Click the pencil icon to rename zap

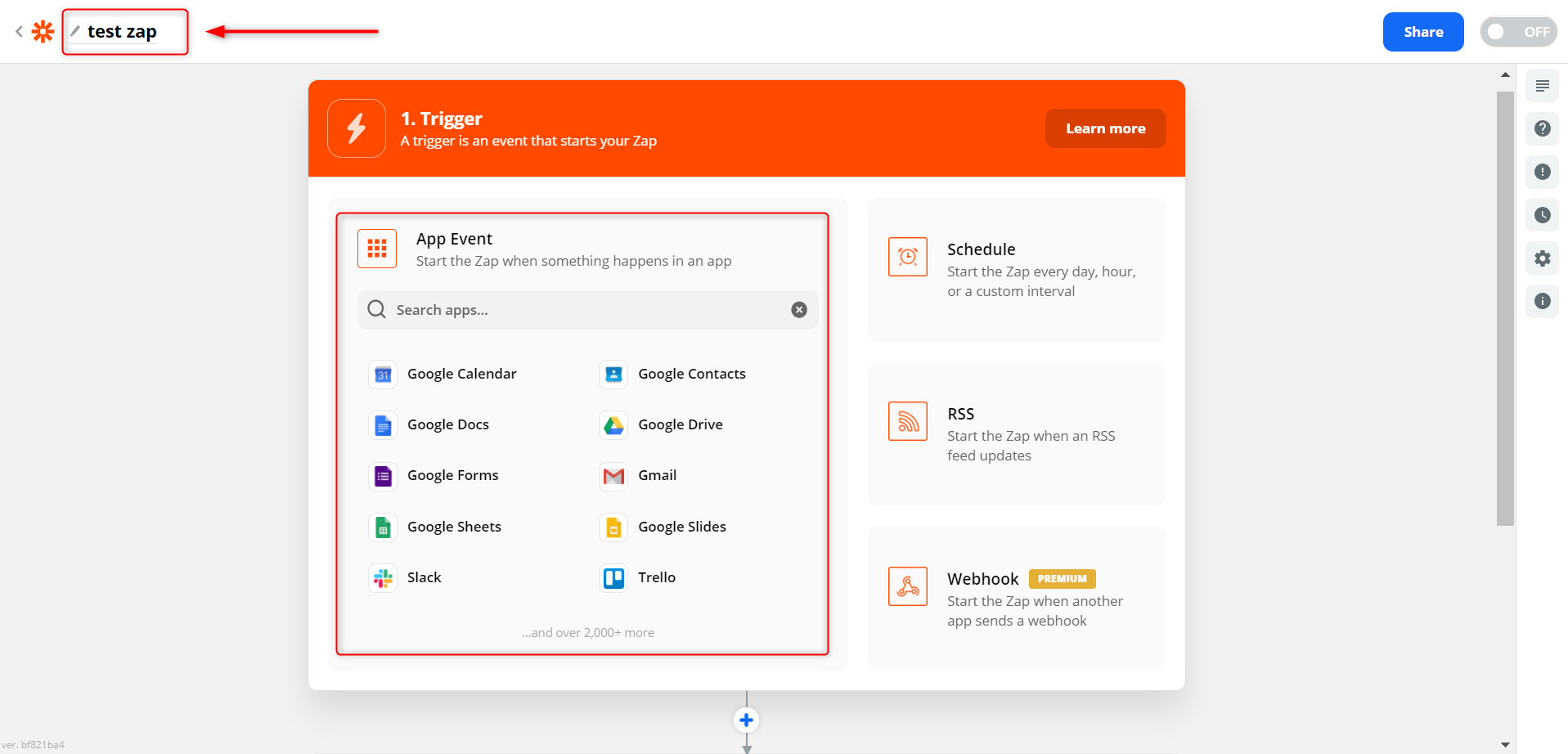click(x=75, y=31)
